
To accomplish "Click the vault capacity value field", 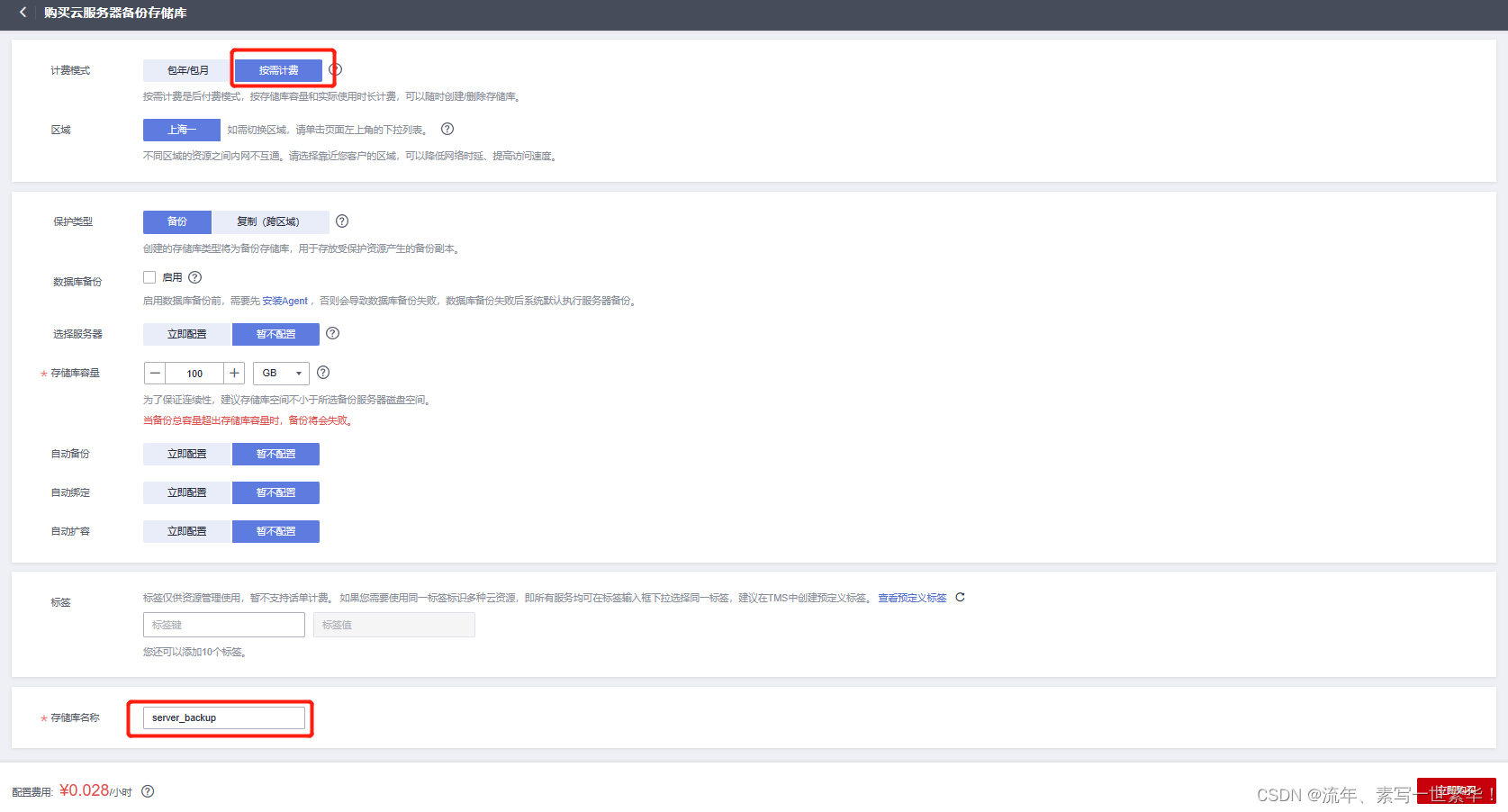I will tap(194, 373).
